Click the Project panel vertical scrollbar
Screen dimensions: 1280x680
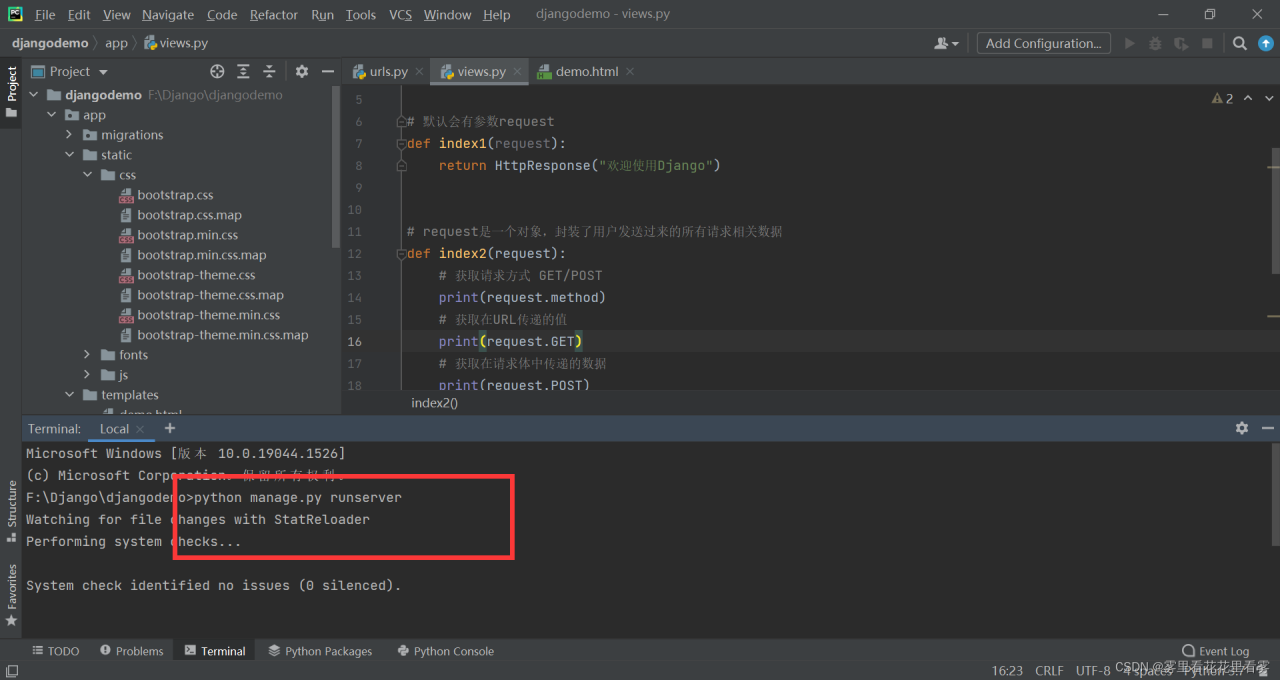pos(335,165)
